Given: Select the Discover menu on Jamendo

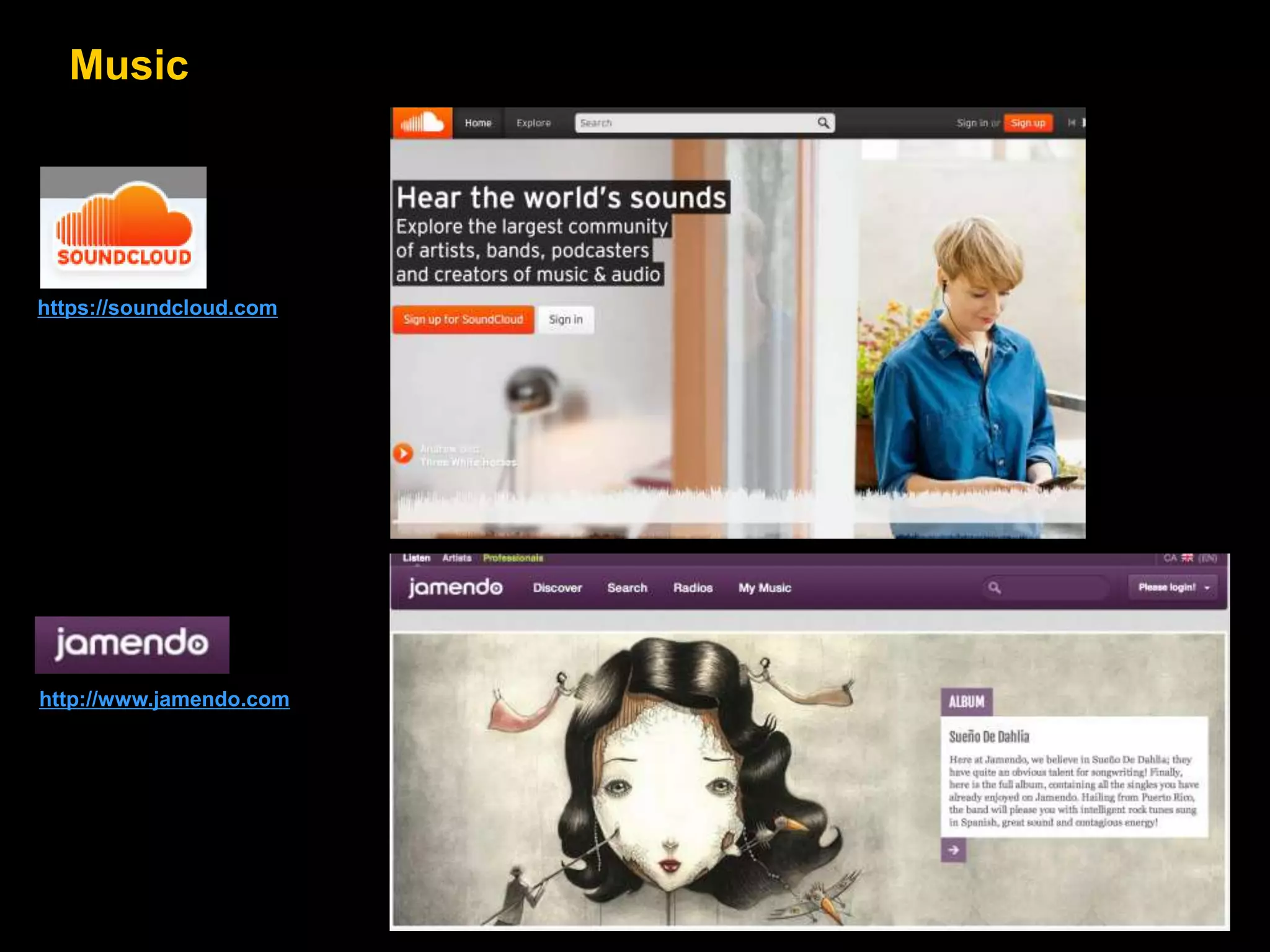Looking at the screenshot, I should tap(557, 588).
